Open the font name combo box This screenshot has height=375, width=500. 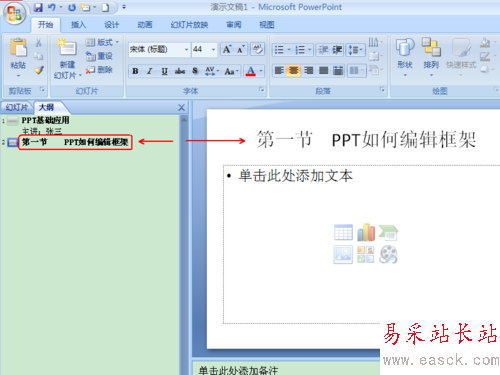[159, 50]
